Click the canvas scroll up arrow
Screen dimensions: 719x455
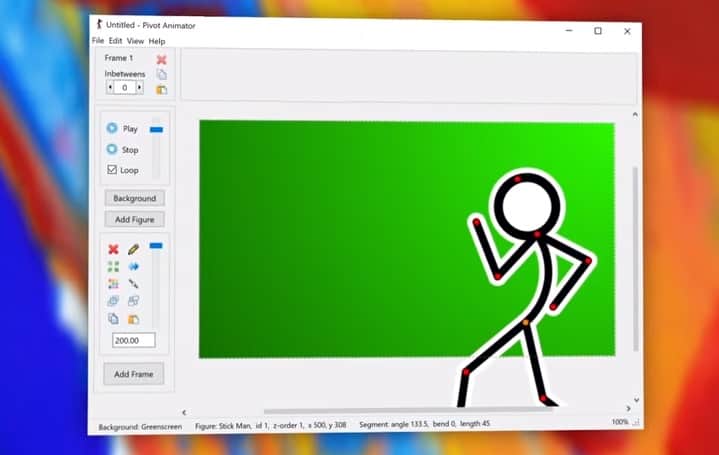point(635,115)
